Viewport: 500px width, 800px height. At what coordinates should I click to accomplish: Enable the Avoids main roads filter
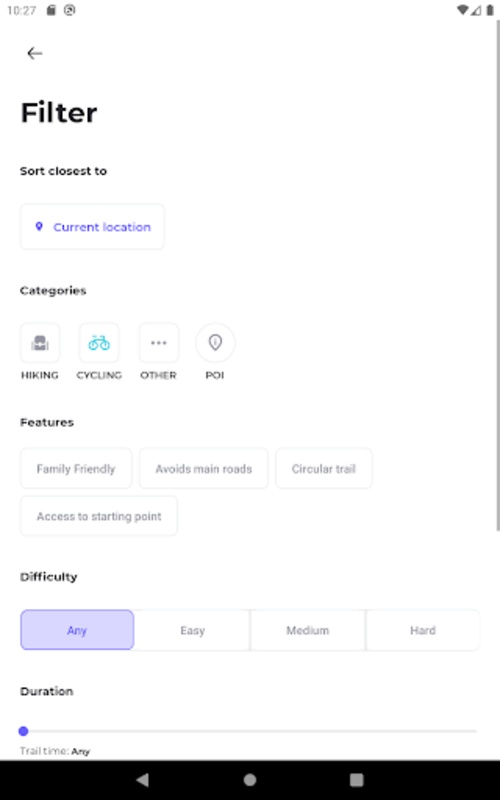tap(204, 468)
